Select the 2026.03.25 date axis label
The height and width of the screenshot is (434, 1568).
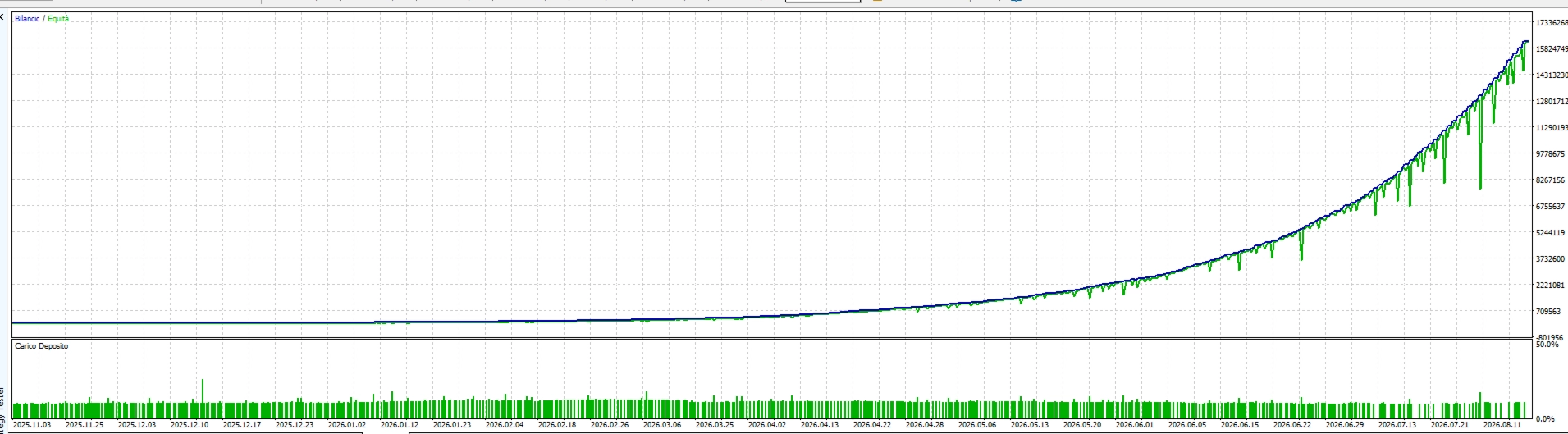point(715,425)
